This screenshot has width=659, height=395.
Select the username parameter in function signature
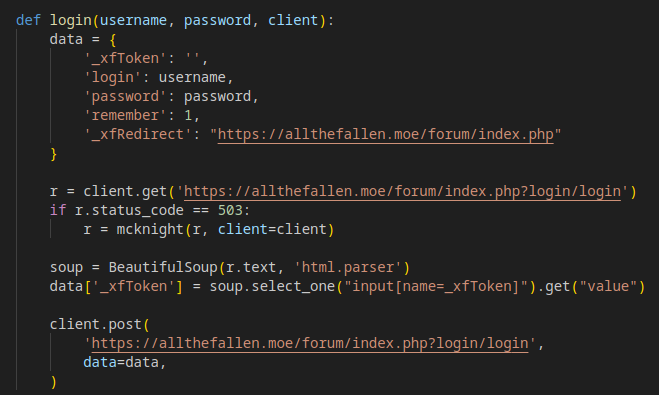tap(133, 20)
